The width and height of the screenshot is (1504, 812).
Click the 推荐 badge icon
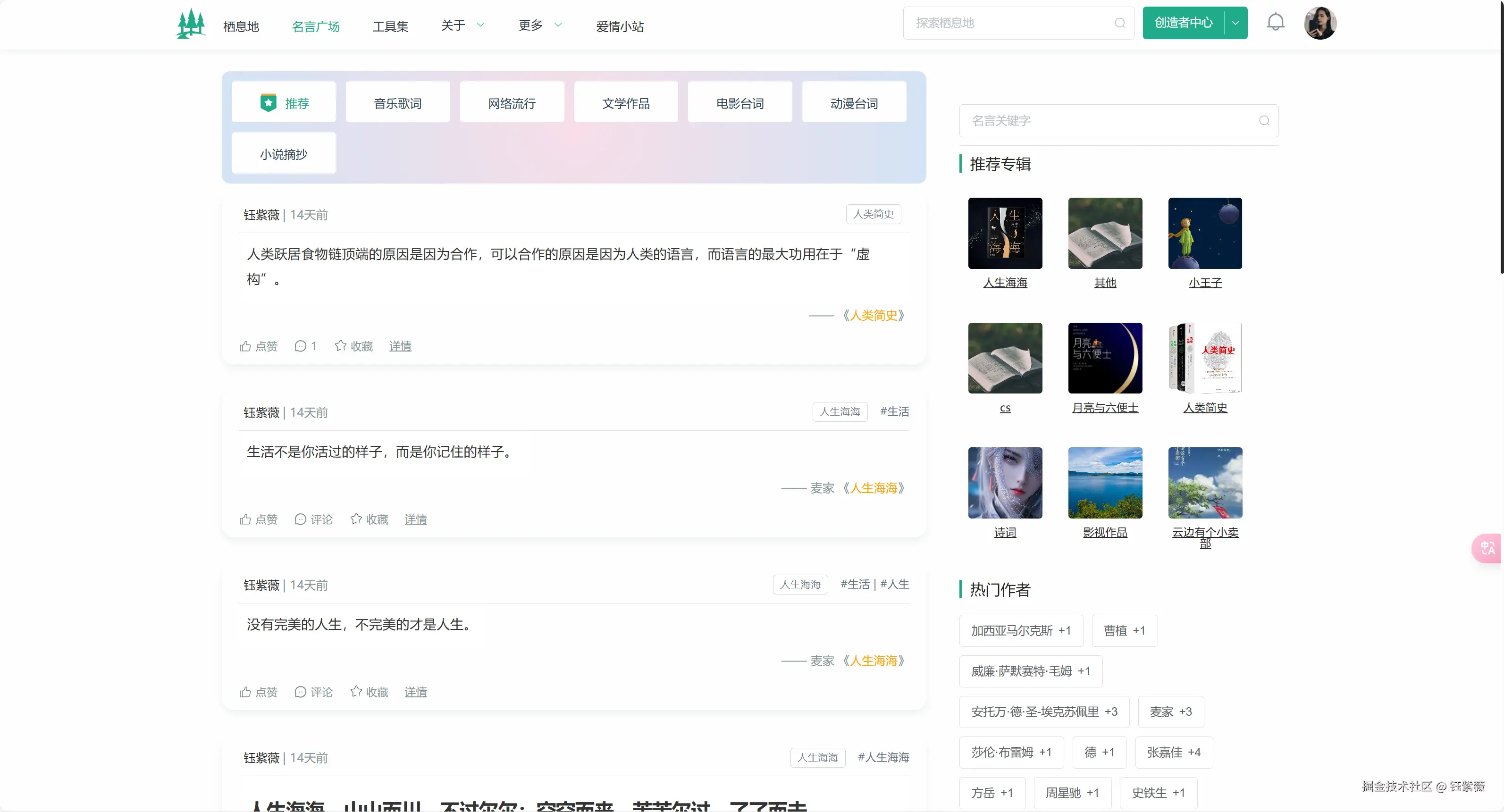point(268,101)
